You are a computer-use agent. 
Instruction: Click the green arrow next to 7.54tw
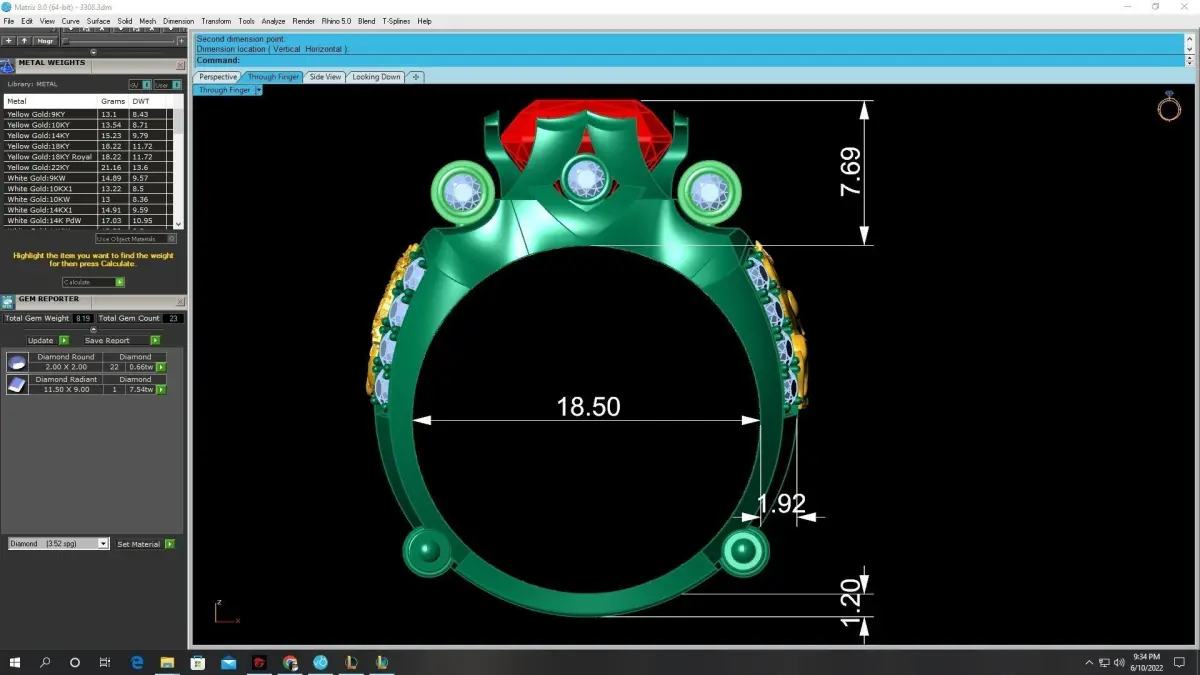(x=161, y=389)
